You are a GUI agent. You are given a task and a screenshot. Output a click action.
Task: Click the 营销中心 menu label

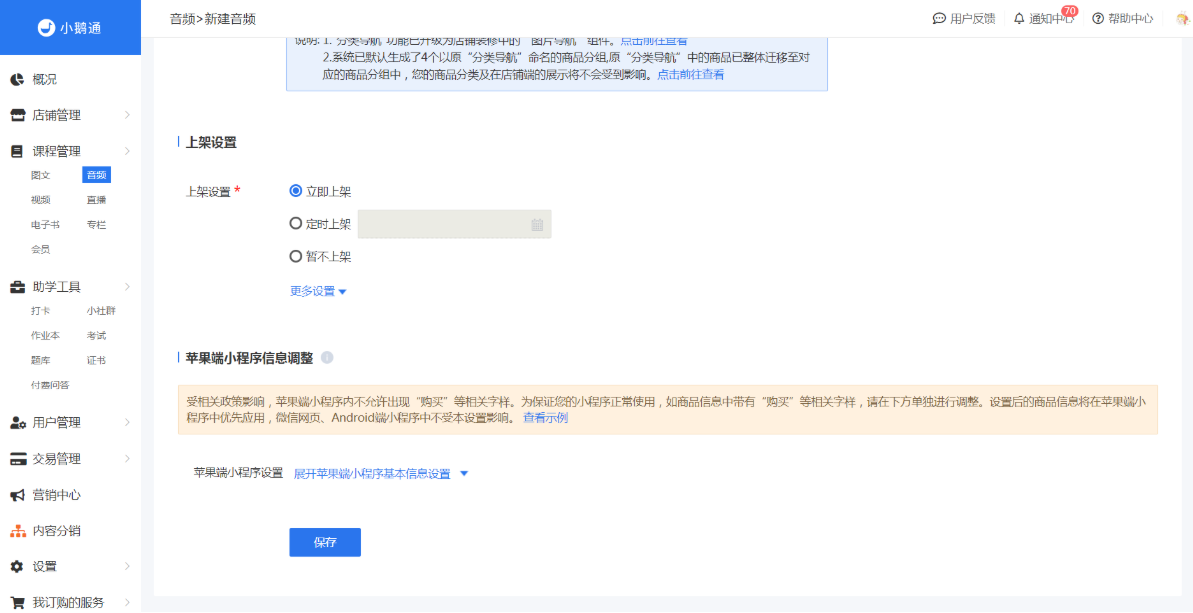click(56, 495)
